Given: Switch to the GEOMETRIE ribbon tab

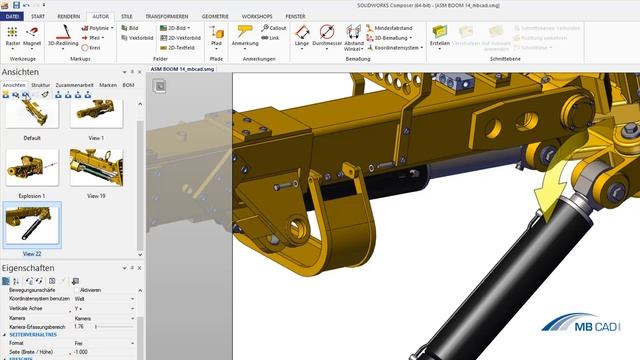Looking at the screenshot, I should coord(215,16).
